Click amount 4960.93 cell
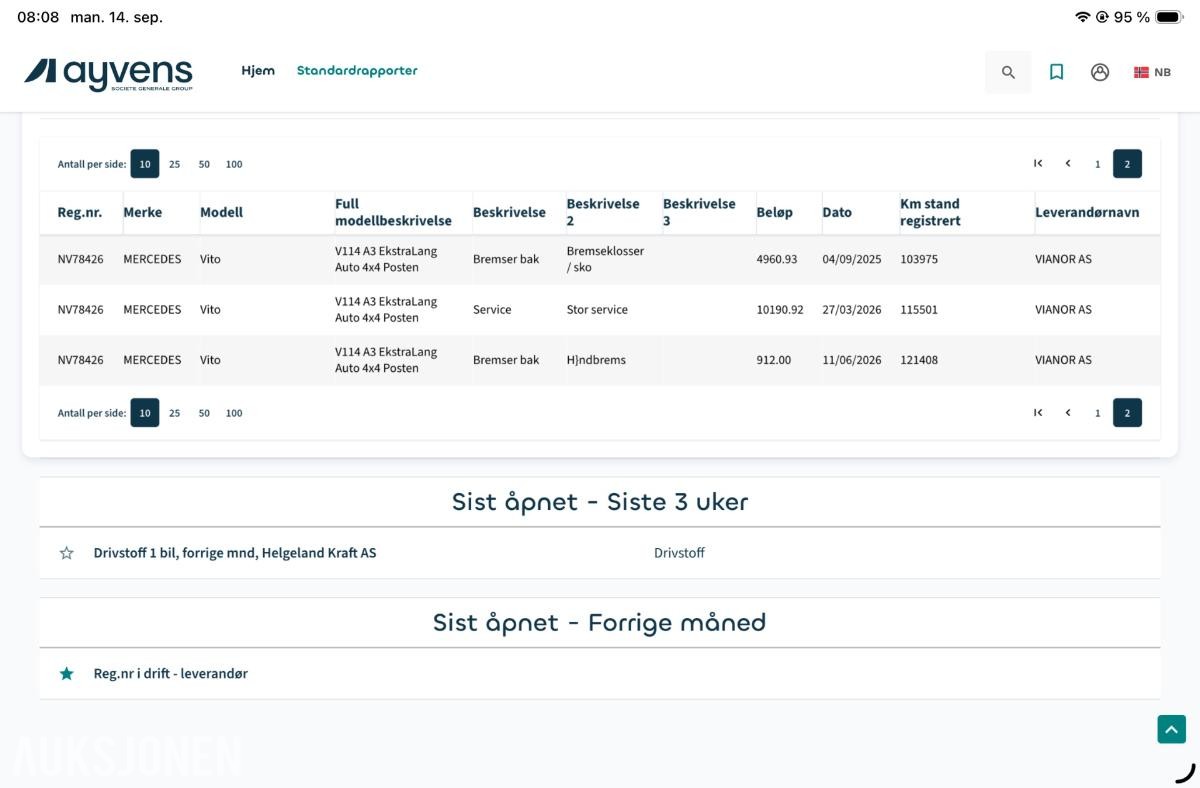Image resolution: width=1200 pixels, height=788 pixels. [777, 259]
